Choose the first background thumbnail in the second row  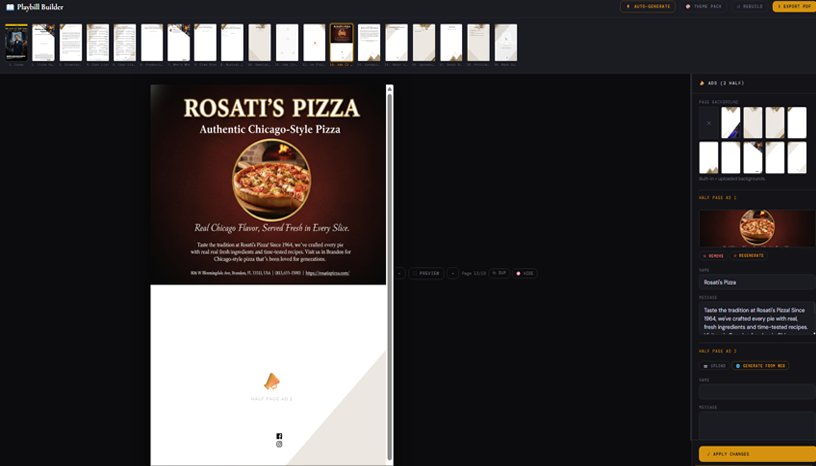(x=708, y=158)
